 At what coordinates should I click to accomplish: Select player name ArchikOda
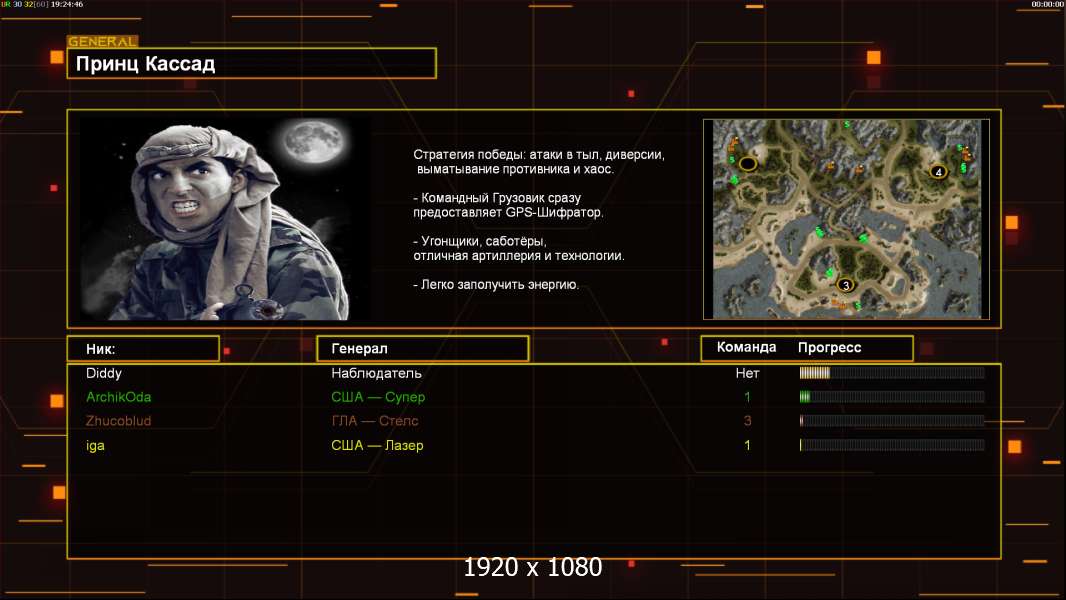[118, 397]
